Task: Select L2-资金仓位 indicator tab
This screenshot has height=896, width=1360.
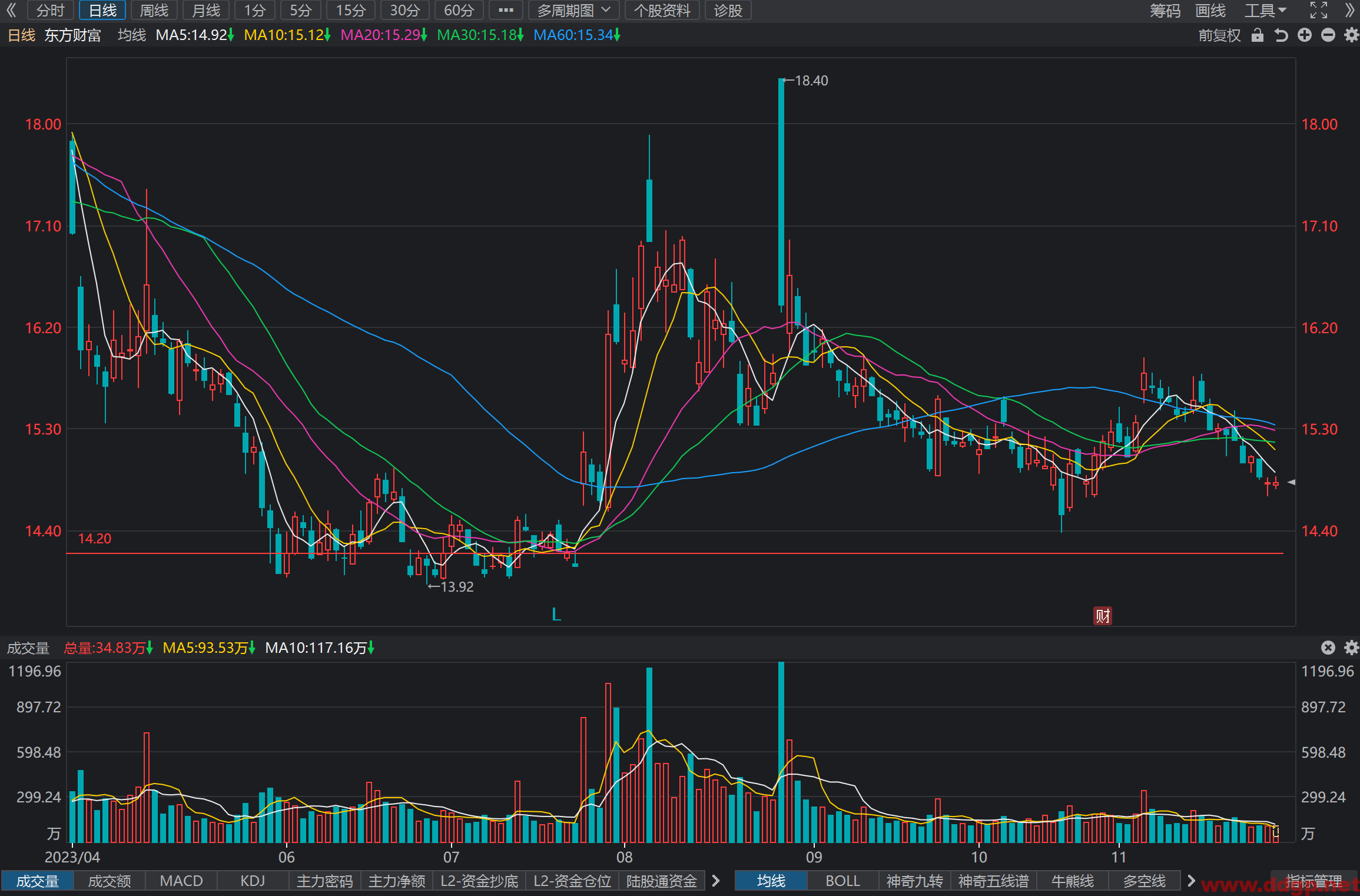Action: [x=572, y=881]
